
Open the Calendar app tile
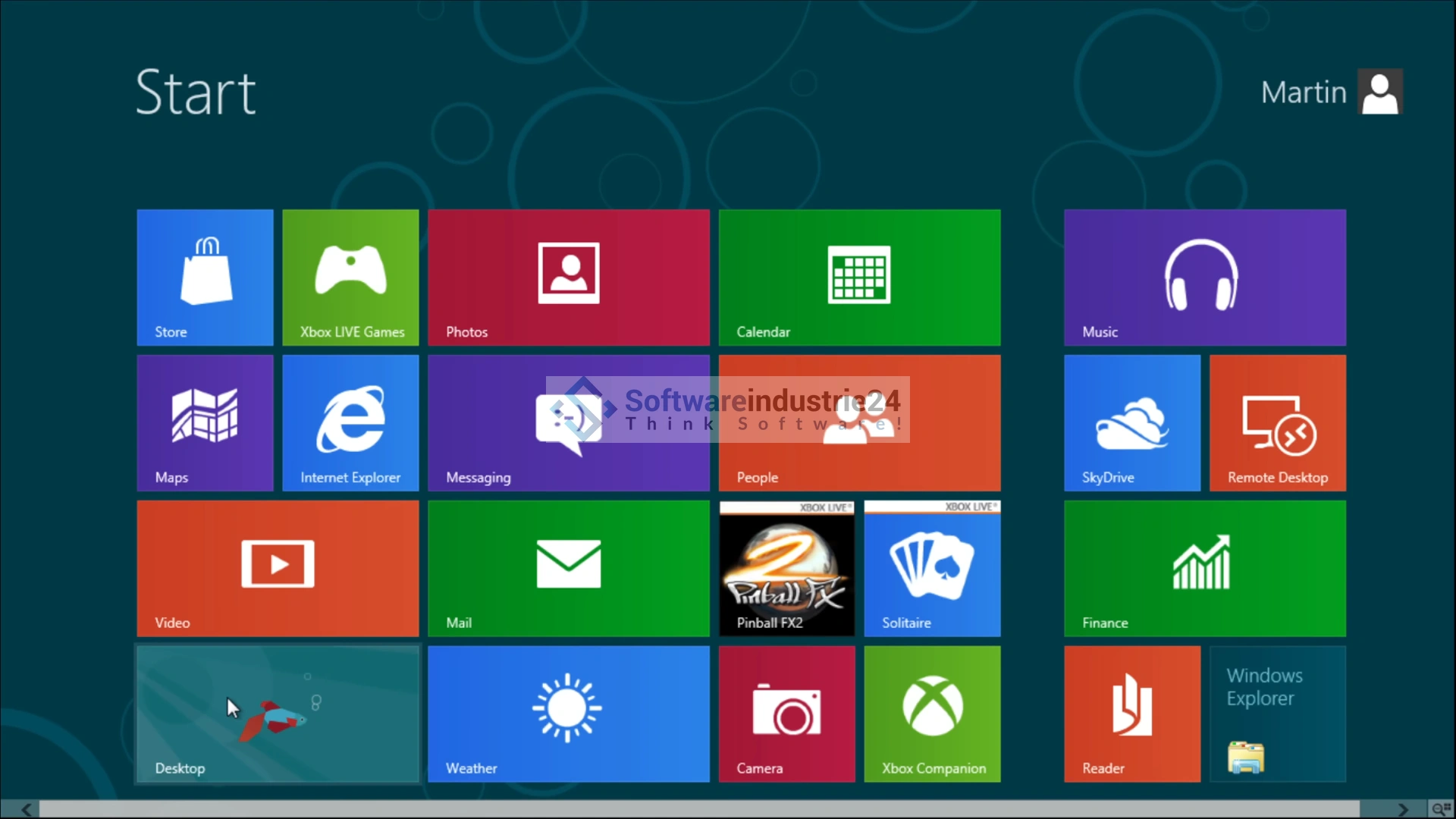pos(859,278)
